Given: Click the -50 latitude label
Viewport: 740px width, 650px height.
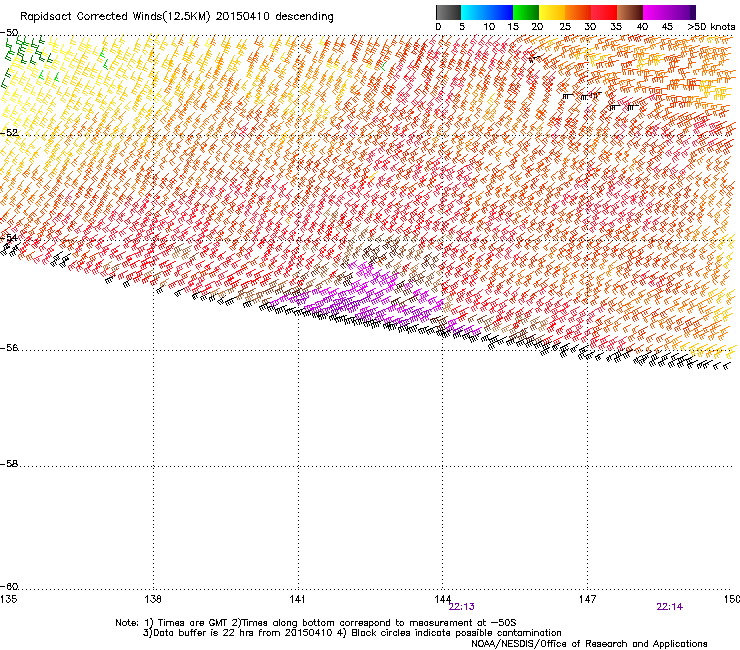Looking at the screenshot, I should pyautogui.click(x=9, y=33).
